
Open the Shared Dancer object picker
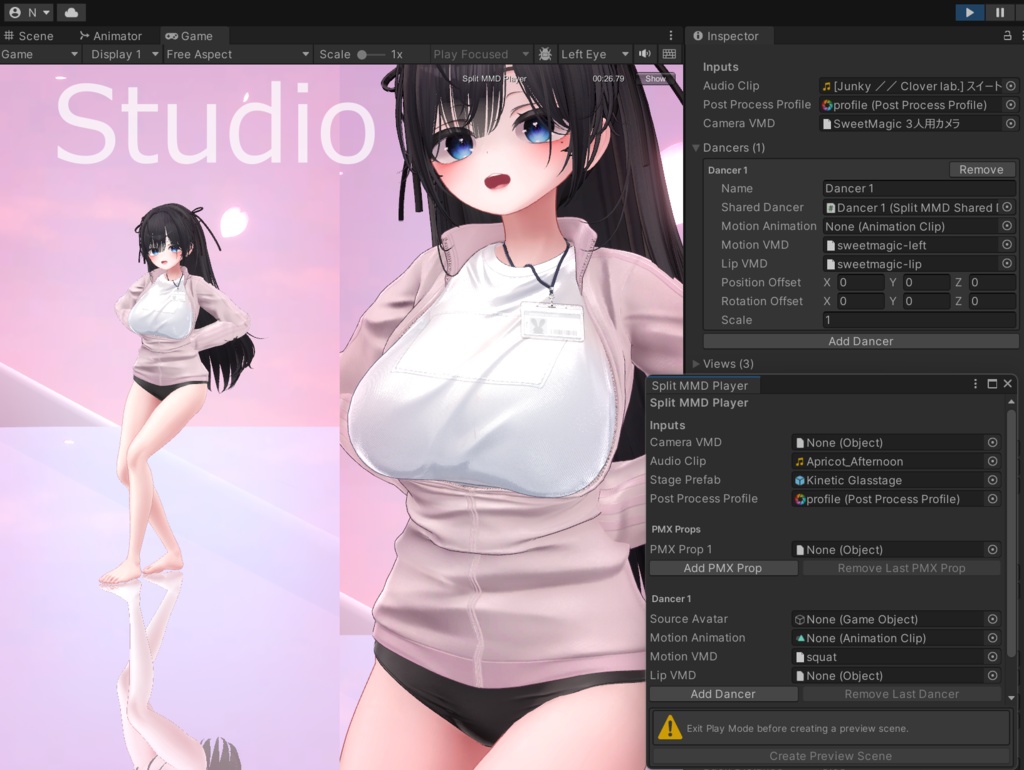1007,207
